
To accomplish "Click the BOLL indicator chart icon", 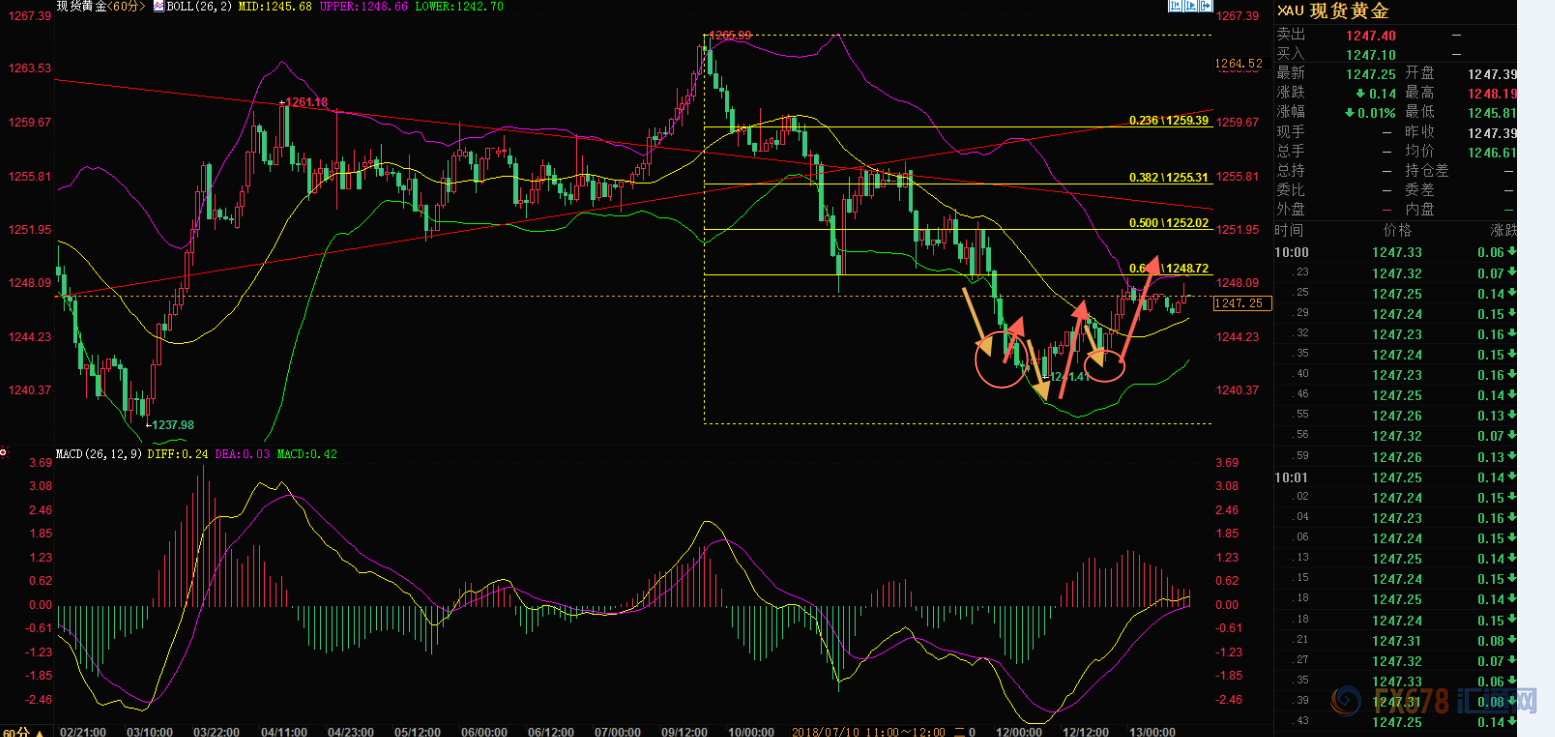I will pos(158,6).
